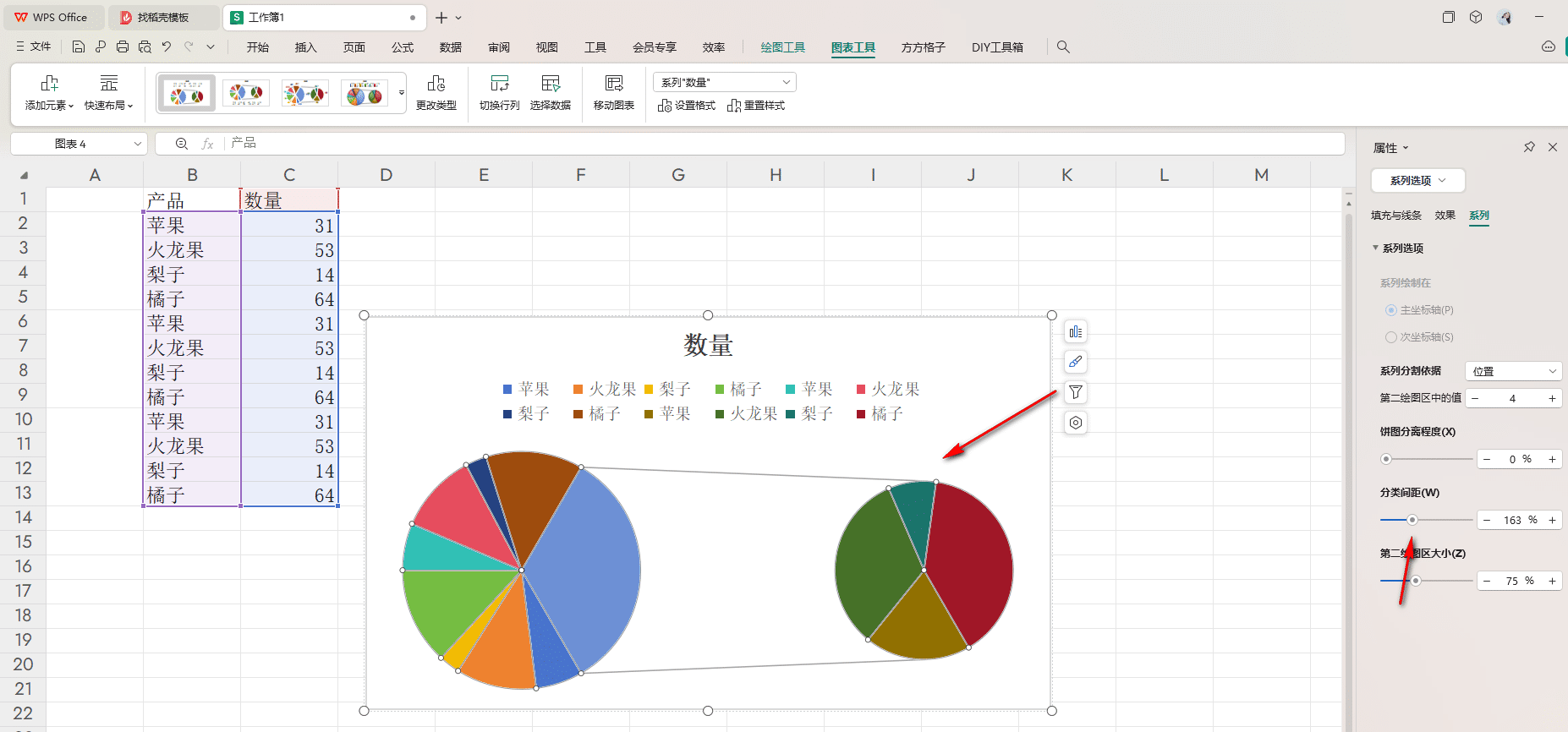Click the chart settings hexagon icon
Viewport: 1568px width, 732px height.
pos(1076,423)
